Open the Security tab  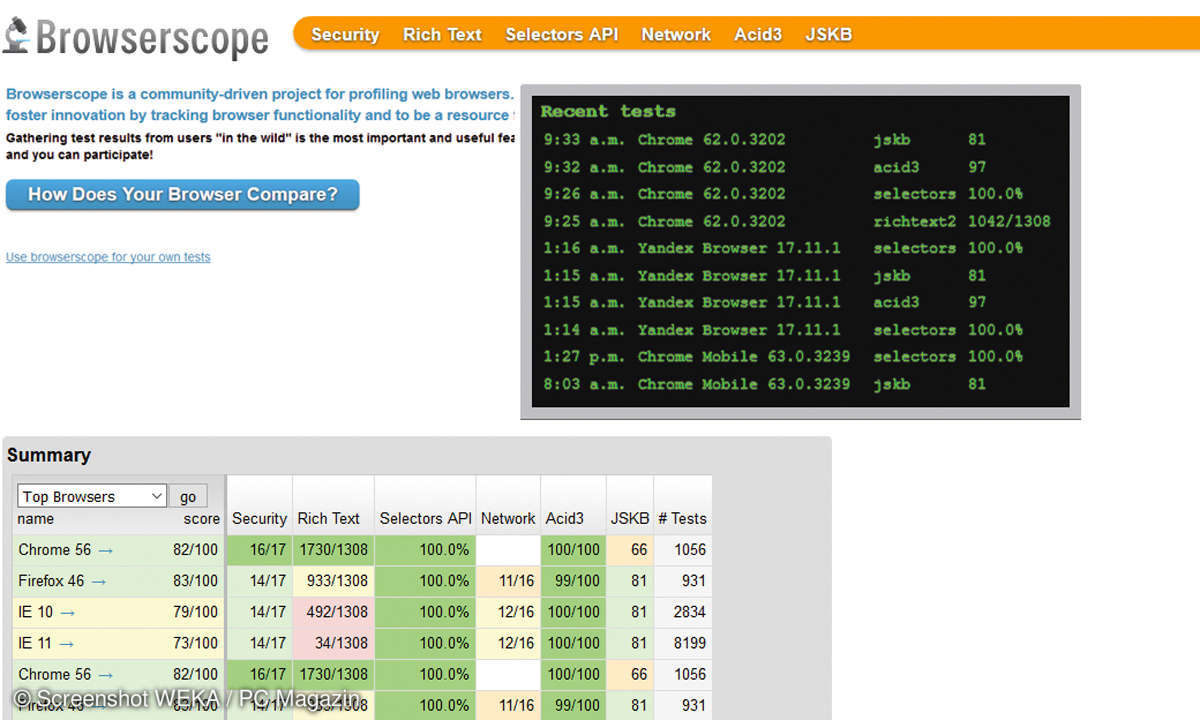pos(345,34)
